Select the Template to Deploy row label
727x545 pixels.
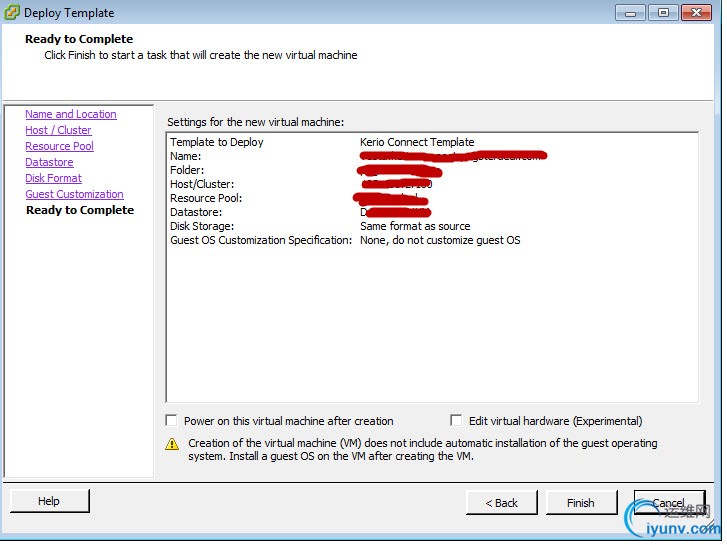pyautogui.click(x=217, y=142)
